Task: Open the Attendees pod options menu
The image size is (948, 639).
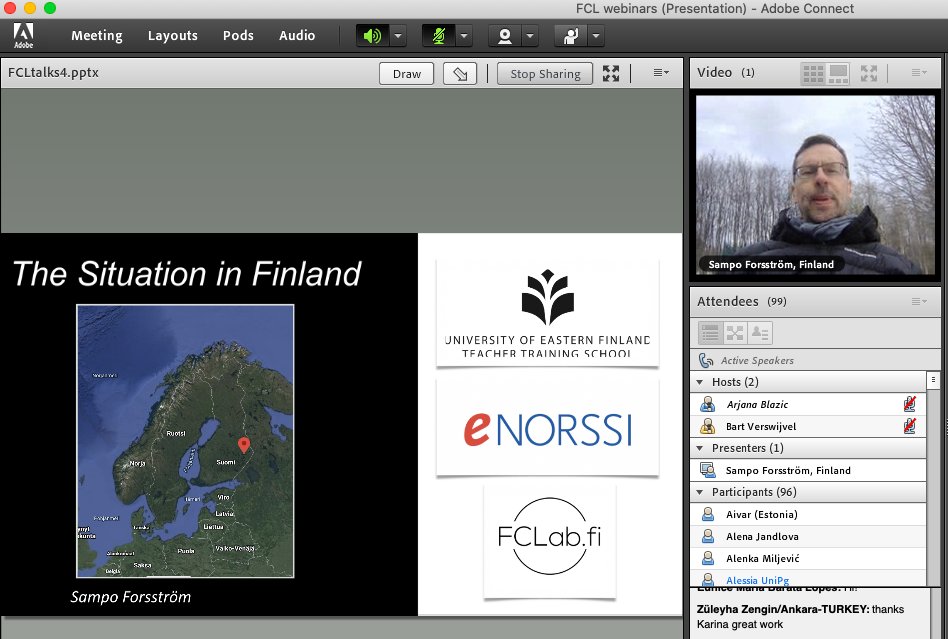Action: [919, 301]
